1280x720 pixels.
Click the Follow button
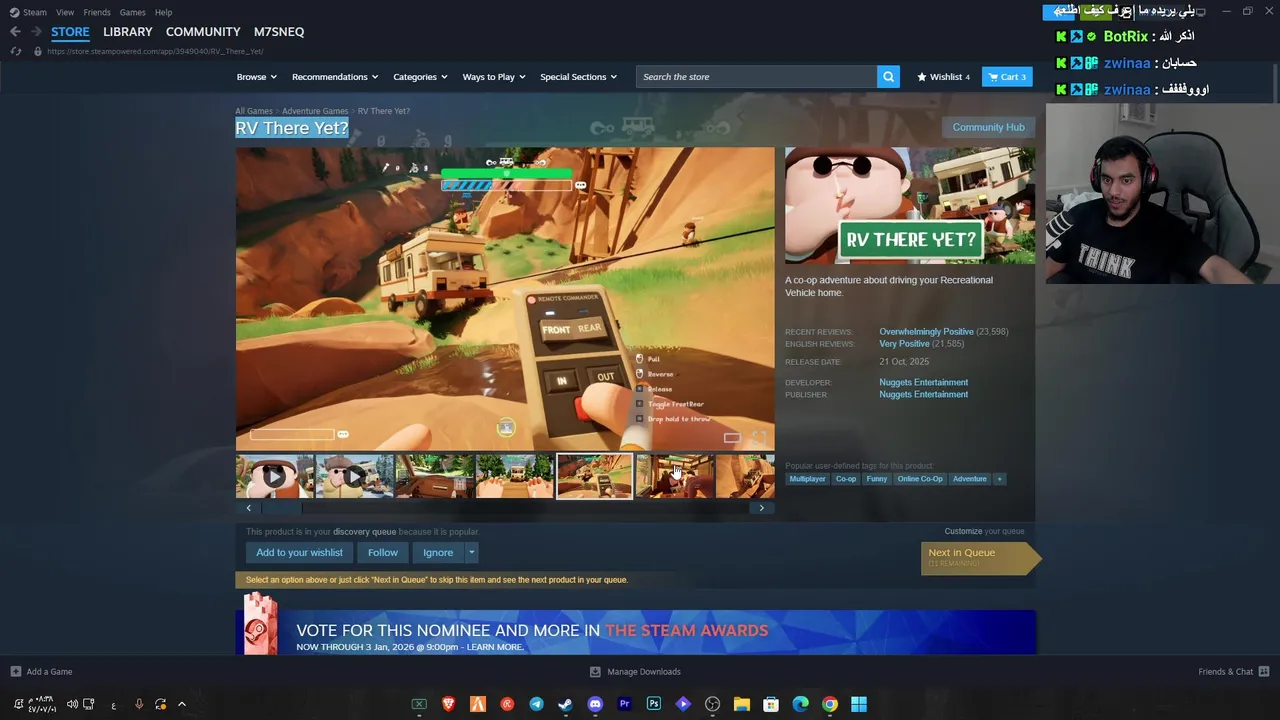tap(382, 552)
